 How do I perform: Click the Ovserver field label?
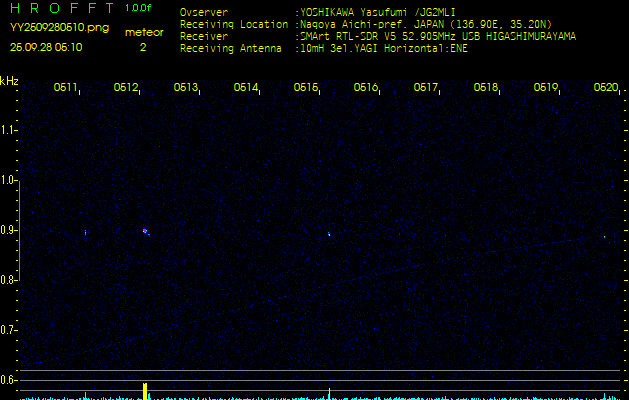[x=204, y=12]
